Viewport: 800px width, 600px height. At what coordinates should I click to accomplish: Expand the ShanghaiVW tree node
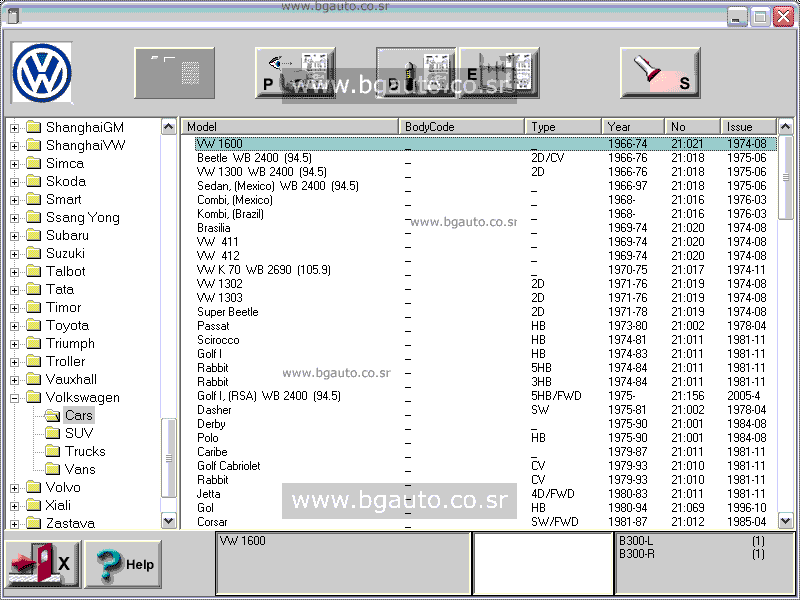pyautogui.click(x=14, y=146)
